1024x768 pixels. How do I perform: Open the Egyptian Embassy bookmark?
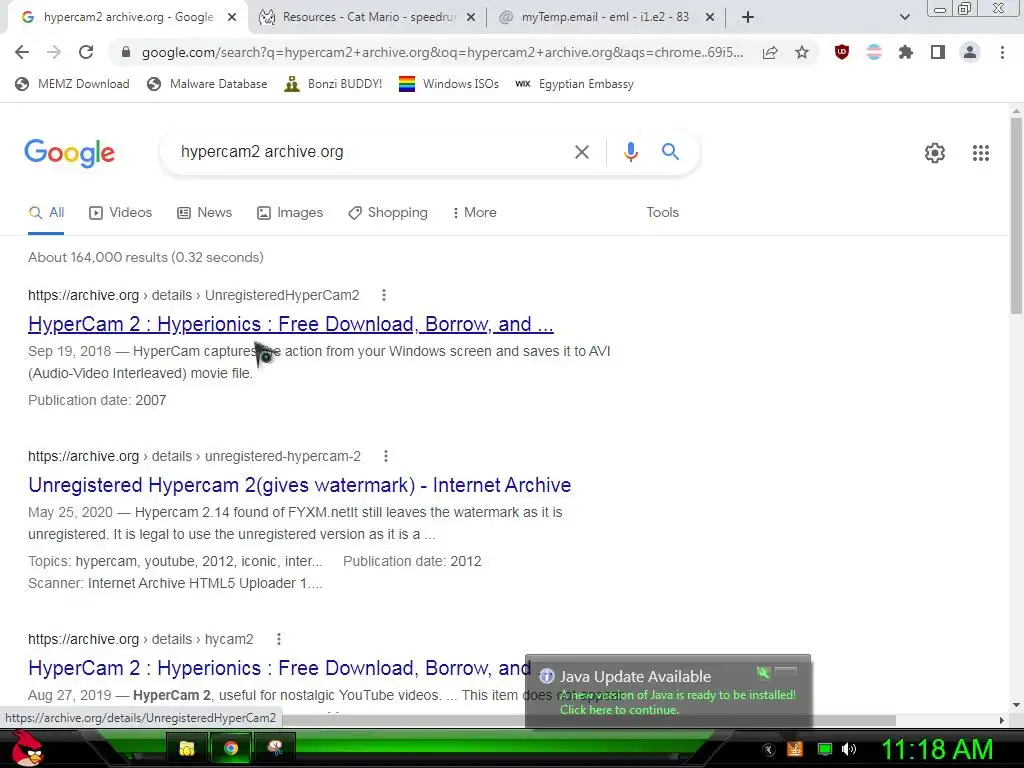(x=575, y=84)
